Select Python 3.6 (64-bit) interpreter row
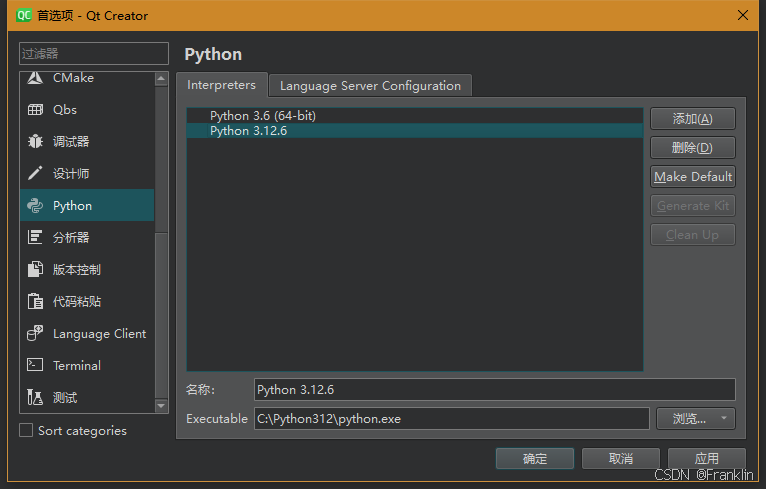766x489 pixels. click(415, 116)
